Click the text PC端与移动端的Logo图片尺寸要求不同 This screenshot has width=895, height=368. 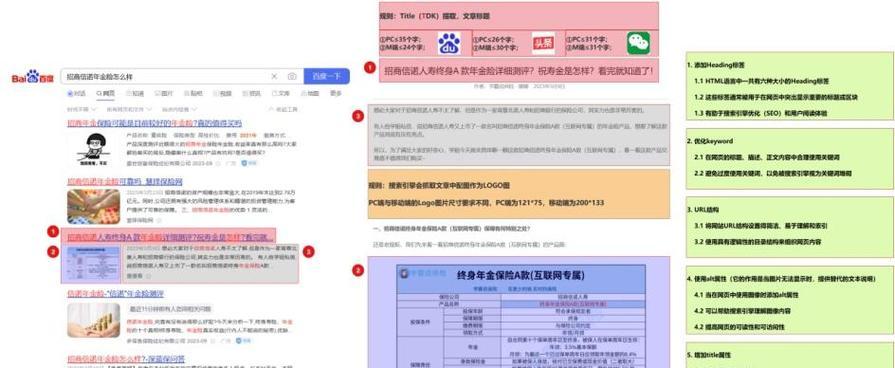(486, 203)
